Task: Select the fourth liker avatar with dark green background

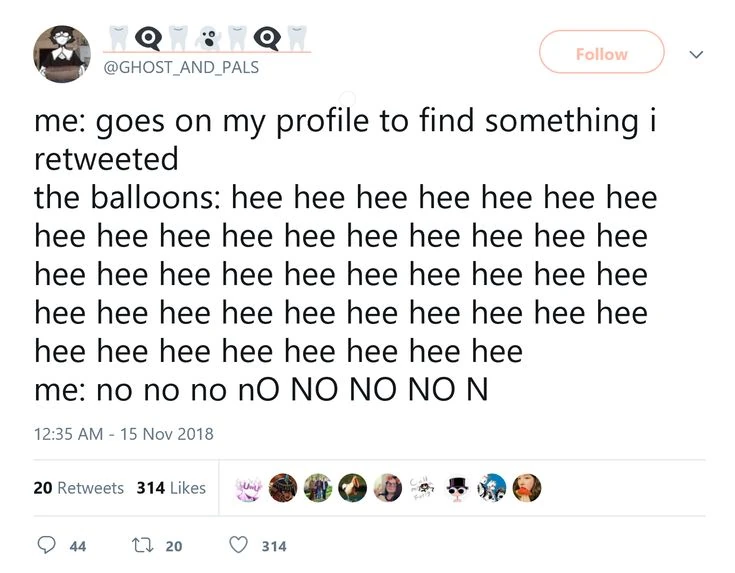Action: coord(353,488)
